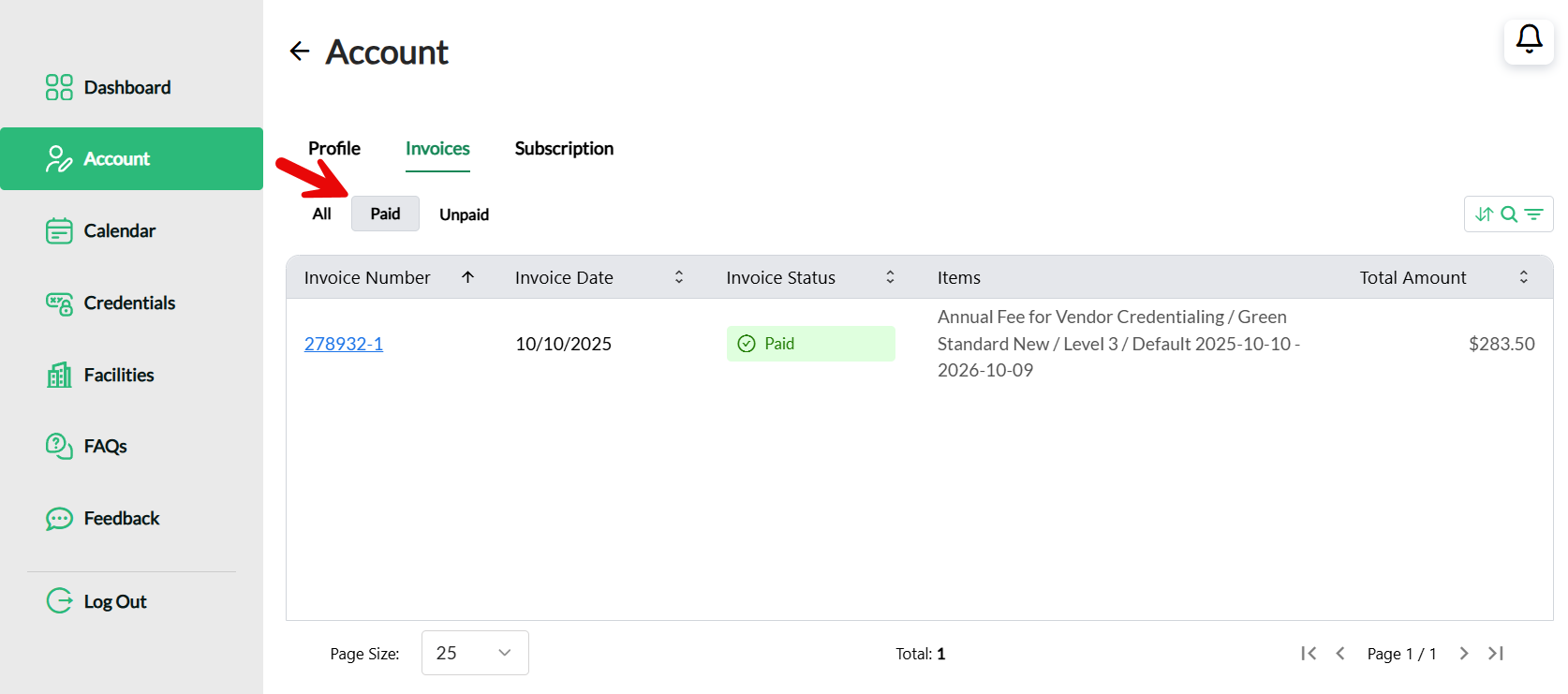Open invoice 278932-1 link
Image resolution: width=1568 pixels, height=694 pixels.
pos(344,344)
